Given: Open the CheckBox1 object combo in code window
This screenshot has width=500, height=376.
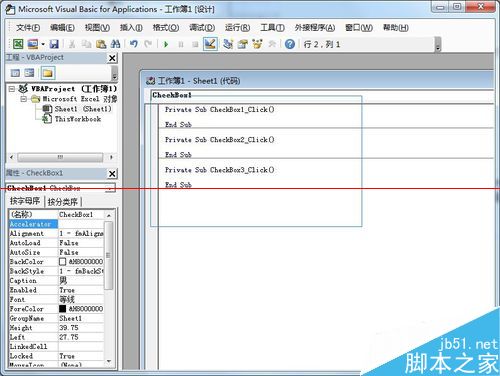Looking at the screenshot, I should (x=322, y=95).
